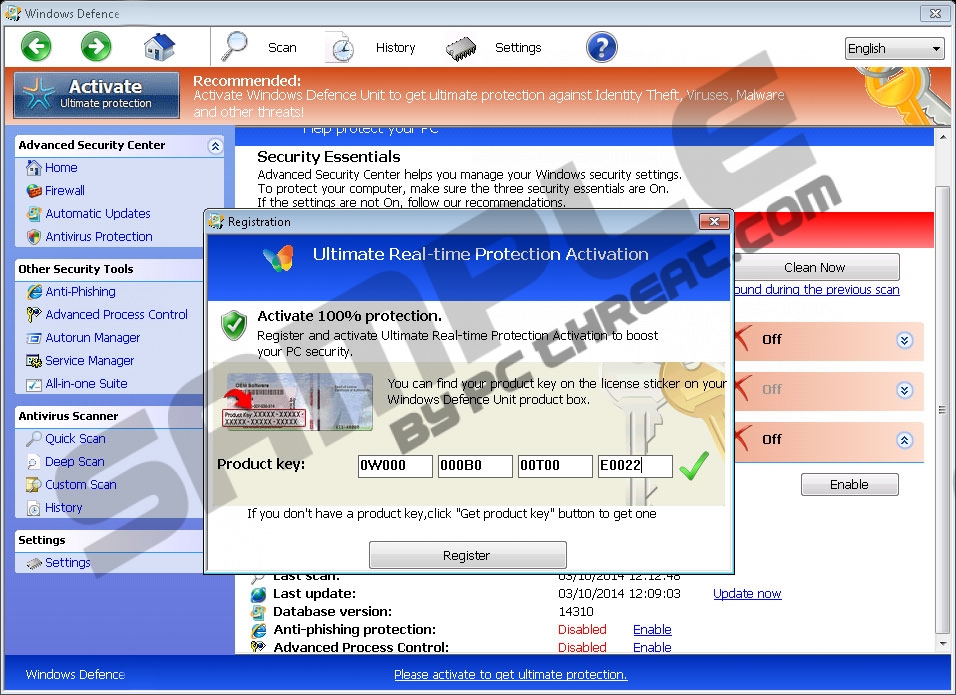This screenshot has height=695, width=956.
Task: Open Service Manager in the sidebar
Action: click(x=89, y=360)
